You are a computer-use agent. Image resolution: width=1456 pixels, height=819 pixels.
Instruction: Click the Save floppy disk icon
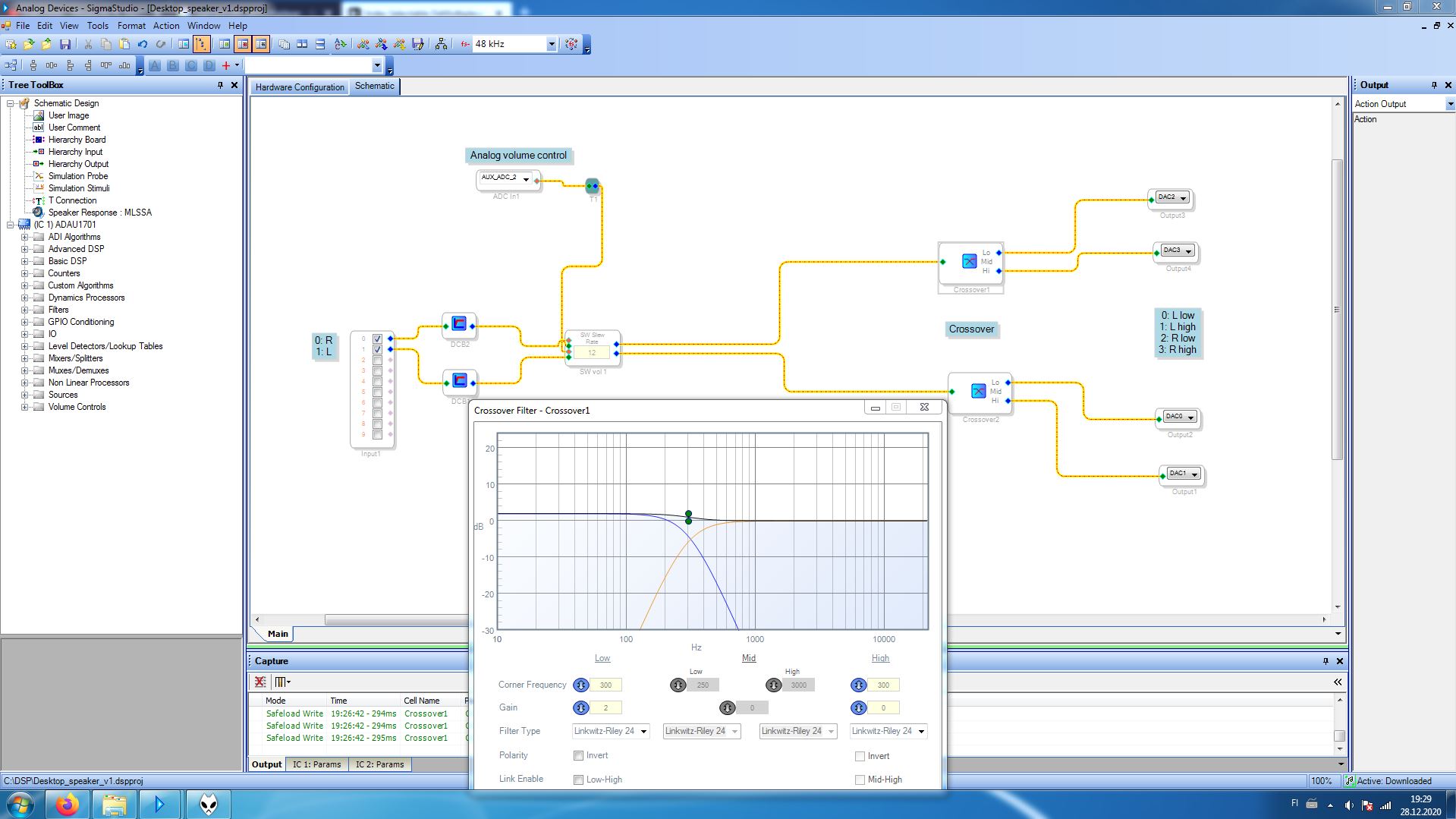coord(65,44)
